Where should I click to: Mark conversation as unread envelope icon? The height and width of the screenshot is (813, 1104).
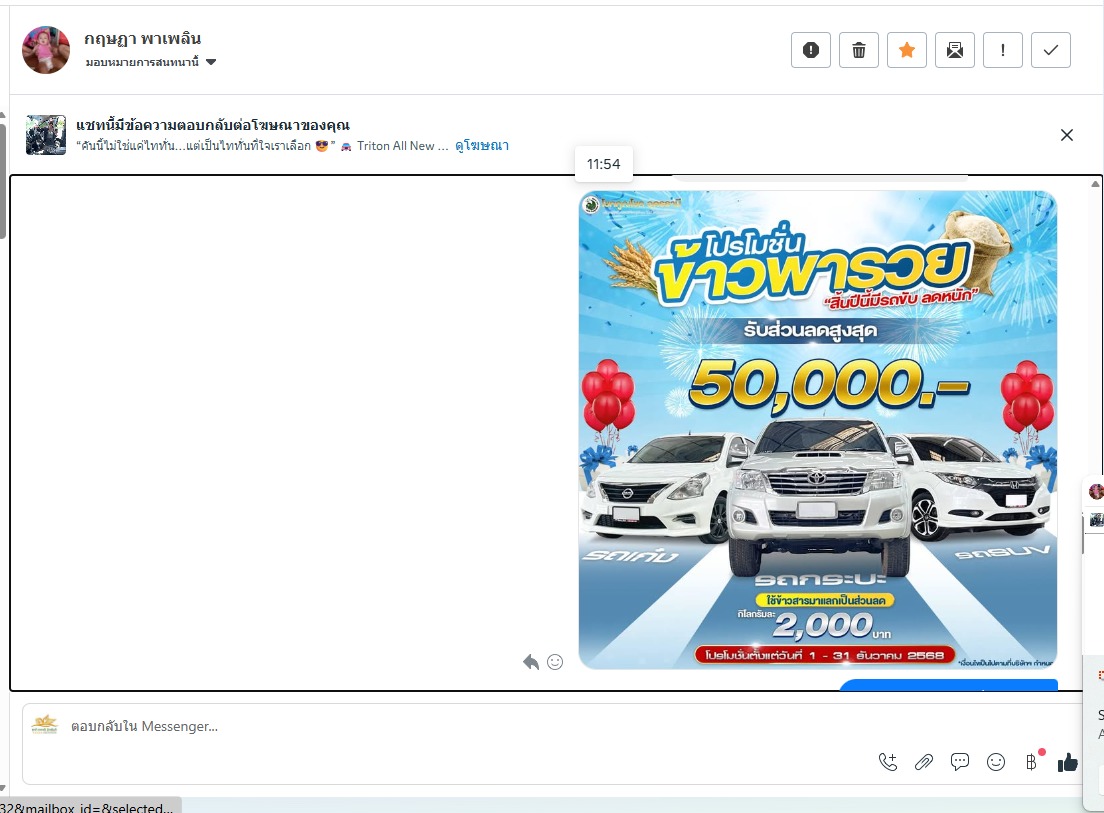click(955, 50)
